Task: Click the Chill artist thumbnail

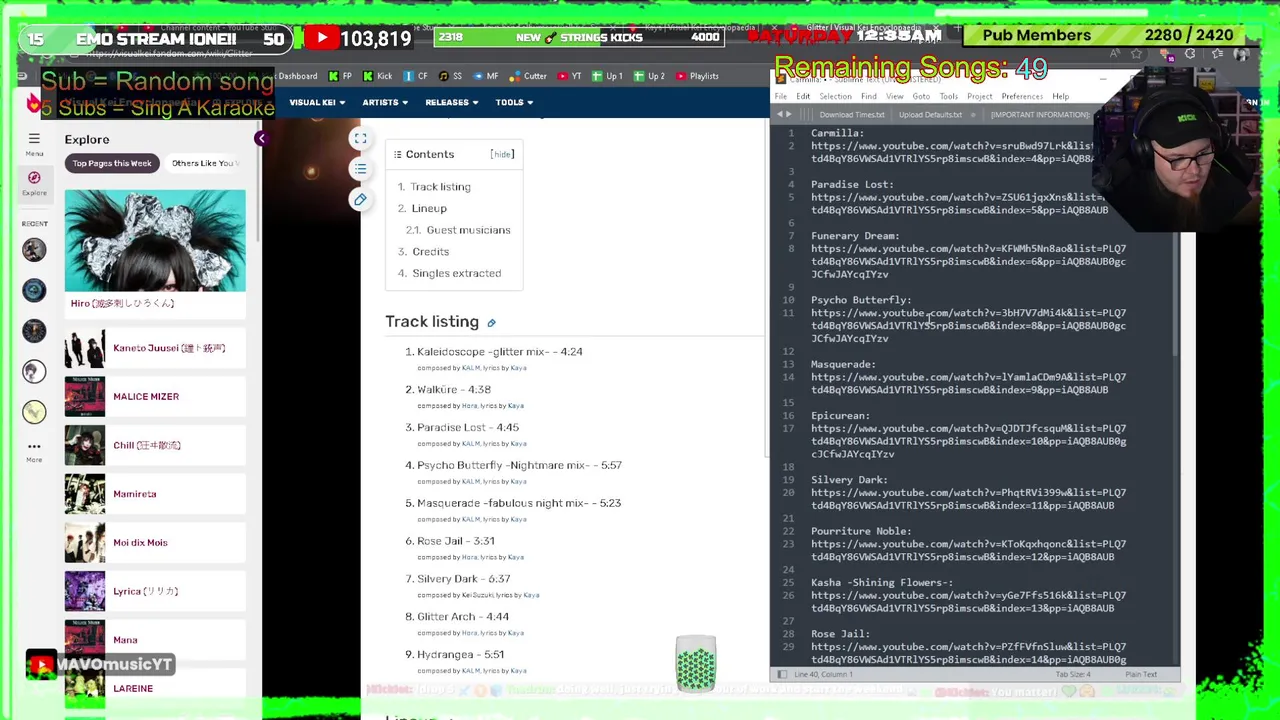Action: (85, 445)
